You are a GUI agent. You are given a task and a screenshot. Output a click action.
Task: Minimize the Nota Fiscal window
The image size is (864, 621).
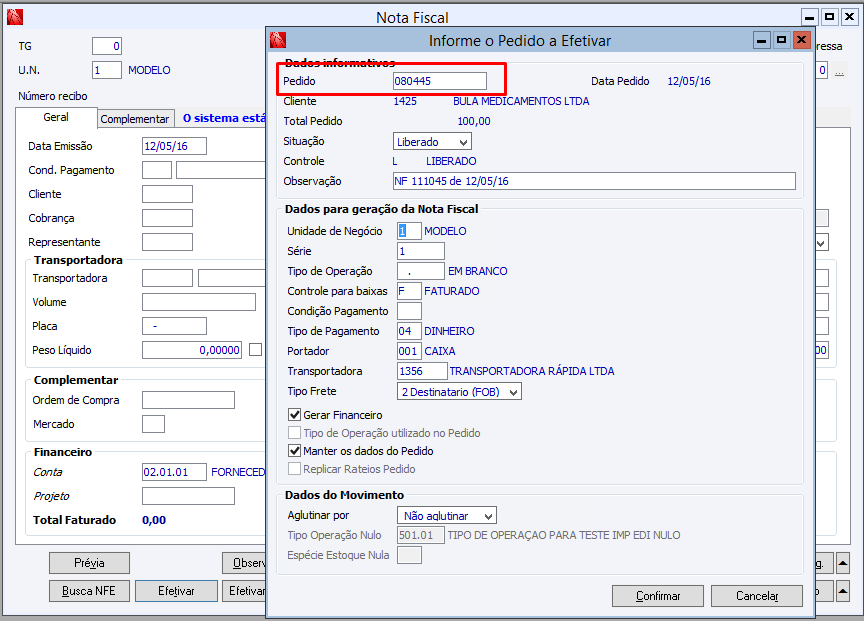point(809,17)
